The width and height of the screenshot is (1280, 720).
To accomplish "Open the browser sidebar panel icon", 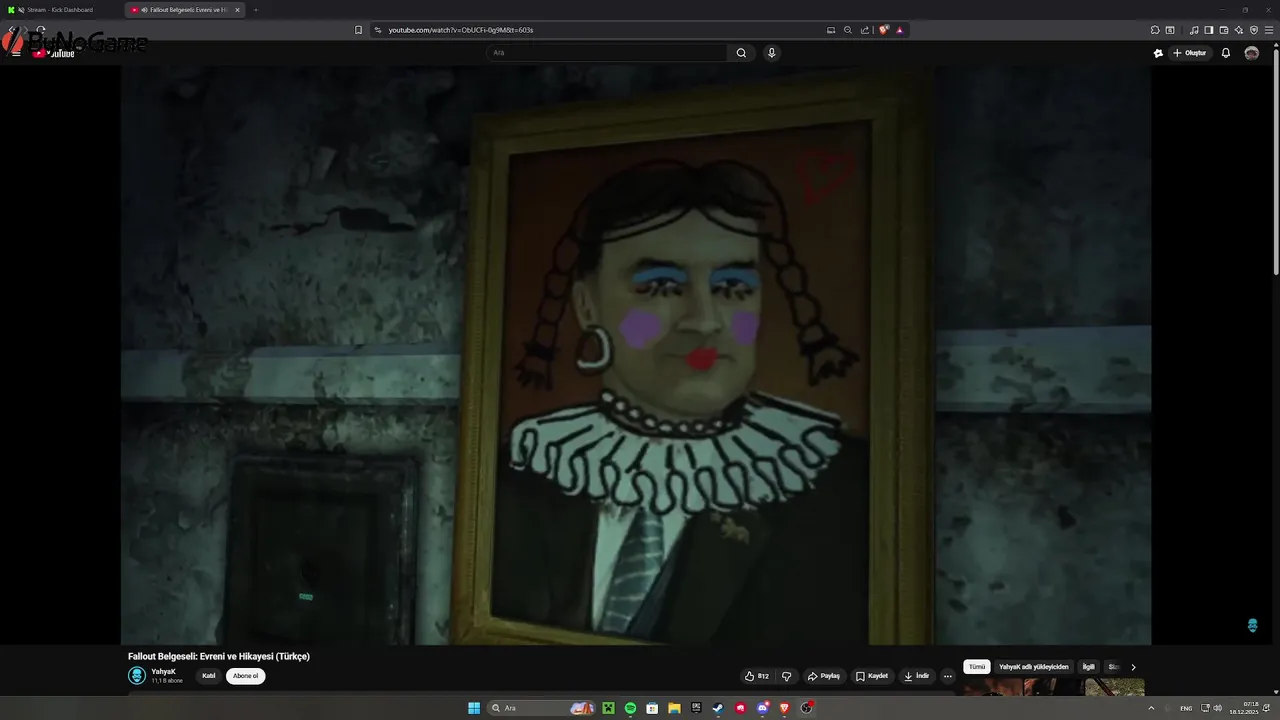I will (x=1209, y=30).
